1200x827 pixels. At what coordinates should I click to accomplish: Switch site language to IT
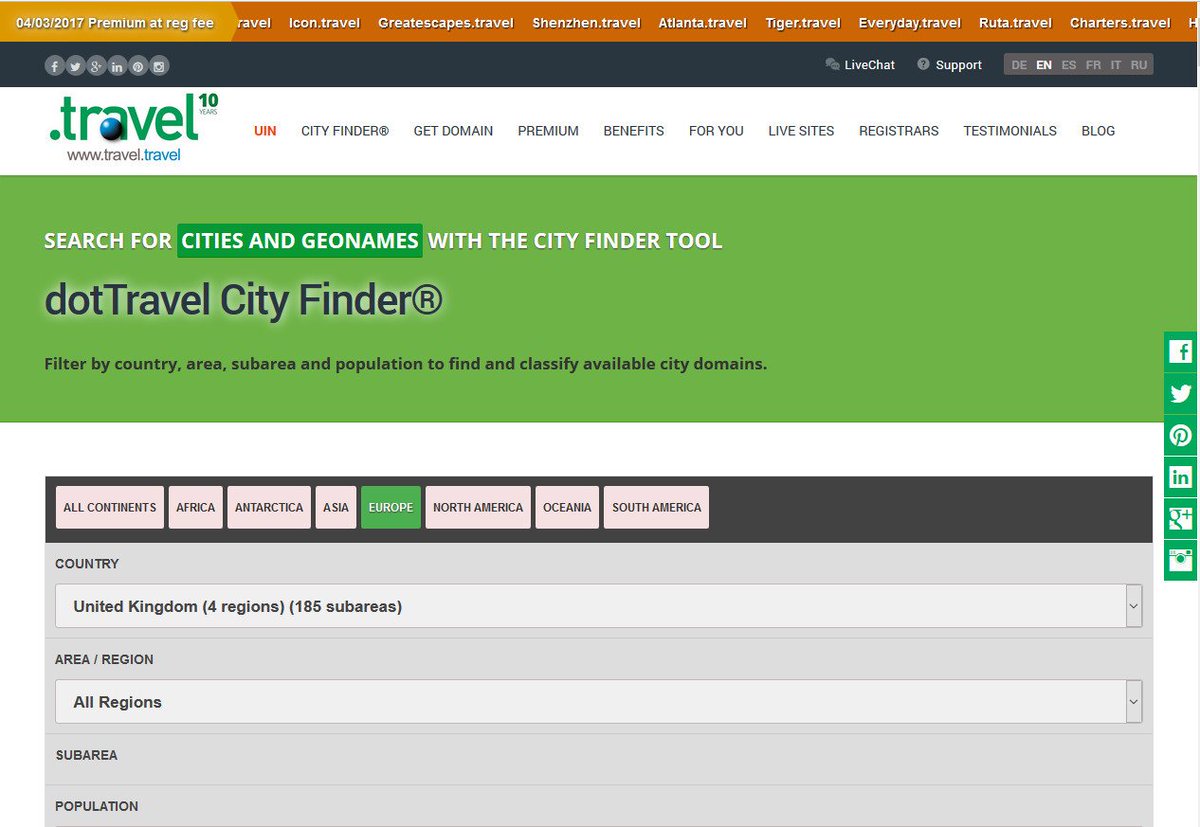click(x=1116, y=65)
